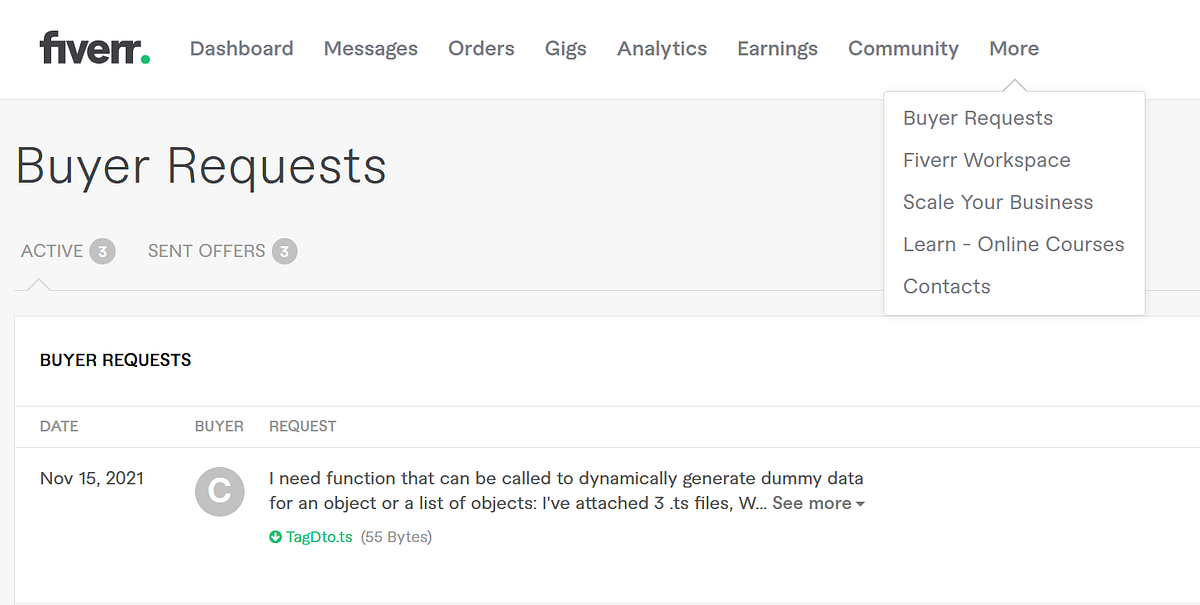Open Orders from top navigation
This screenshot has height=605, width=1200.
point(481,48)
